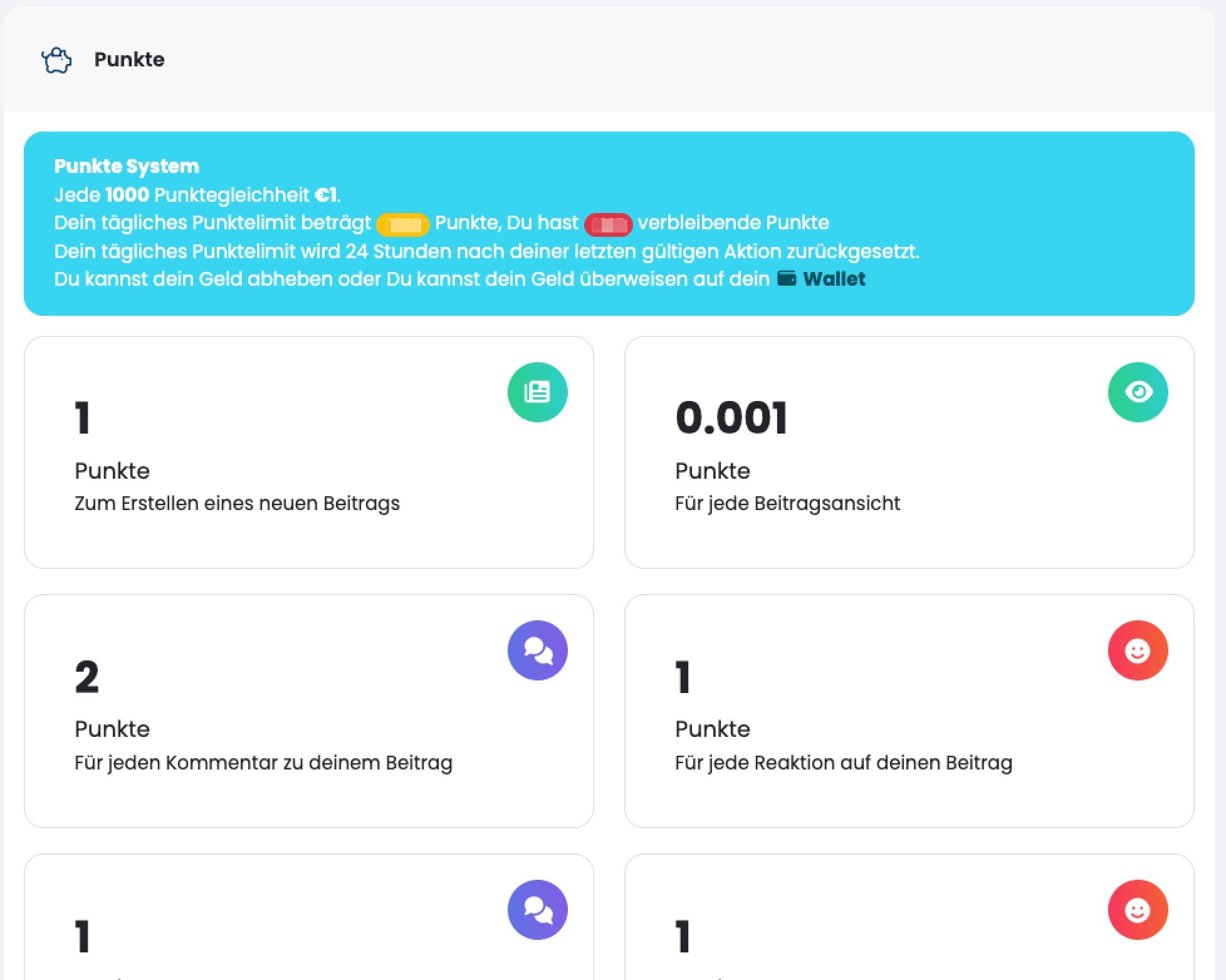Click the Punkte page title
Image resolution: width=1226 pixels, height=980 pixels.
(129, 60)
